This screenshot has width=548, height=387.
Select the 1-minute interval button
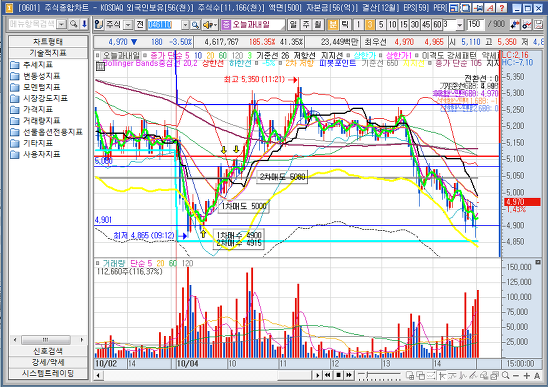tap(358, 24)
